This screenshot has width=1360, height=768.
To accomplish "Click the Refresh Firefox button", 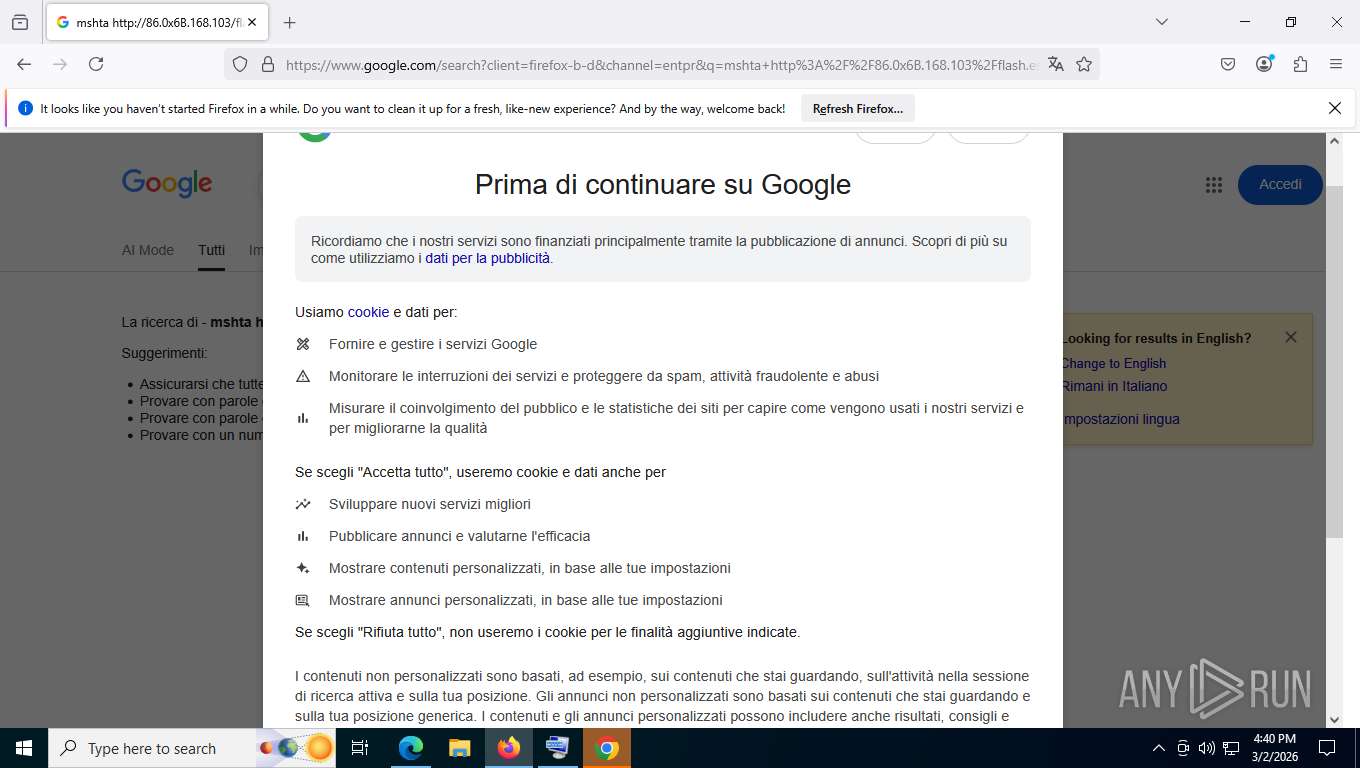I will 858,108.
